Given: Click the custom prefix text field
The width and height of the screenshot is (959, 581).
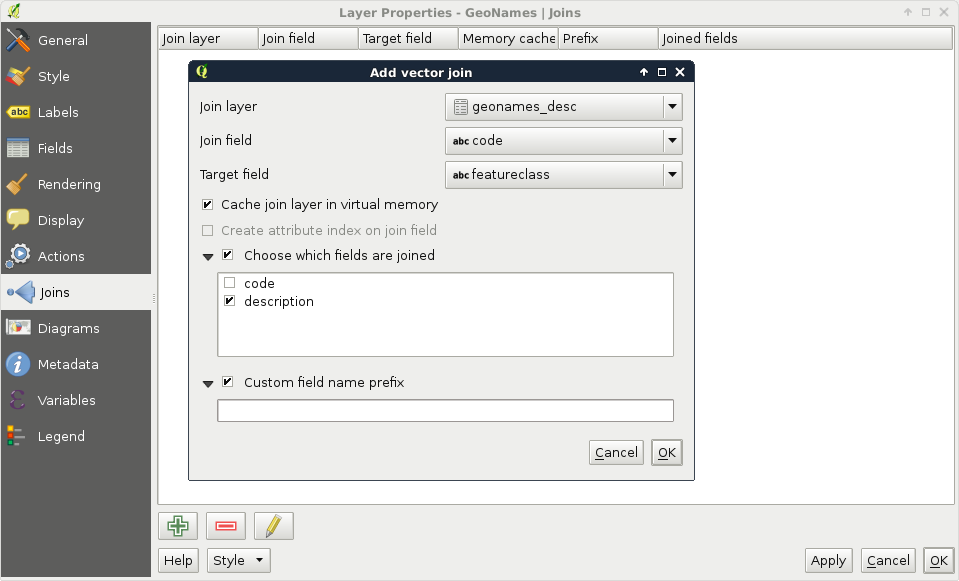Looking at the screenshot, I should coord(445,410).
